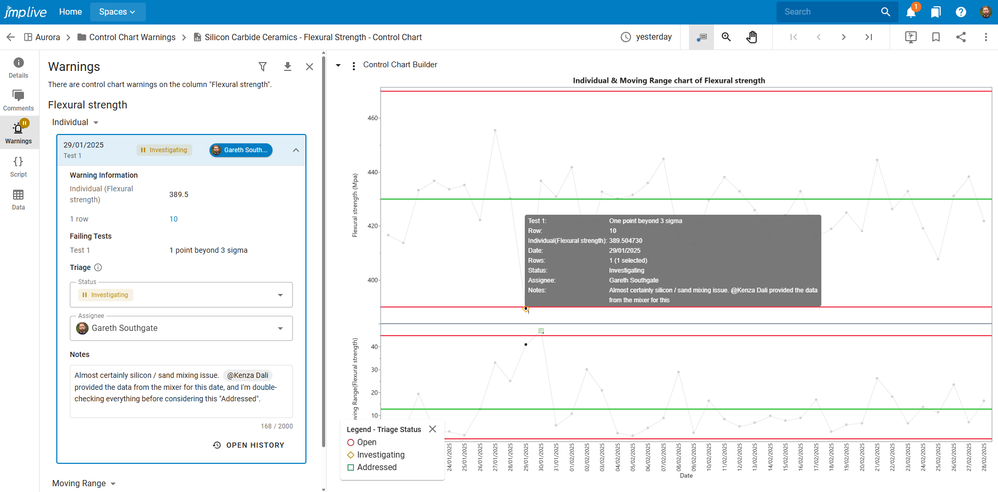Share this control chart post
The image size is (998, 492).
coord(961,37)
